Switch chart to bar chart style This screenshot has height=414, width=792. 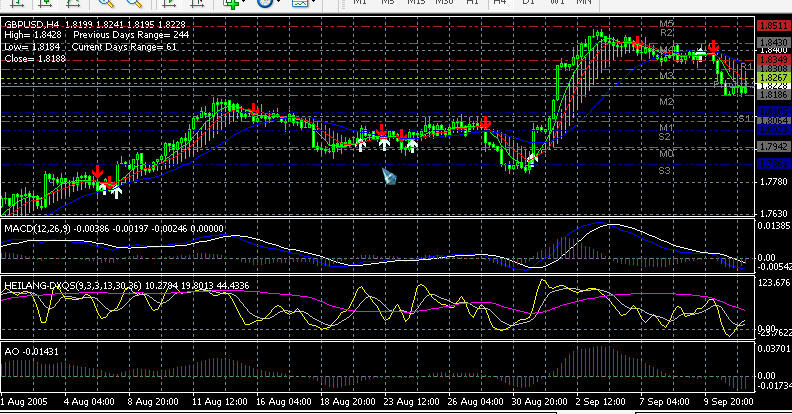17,4
